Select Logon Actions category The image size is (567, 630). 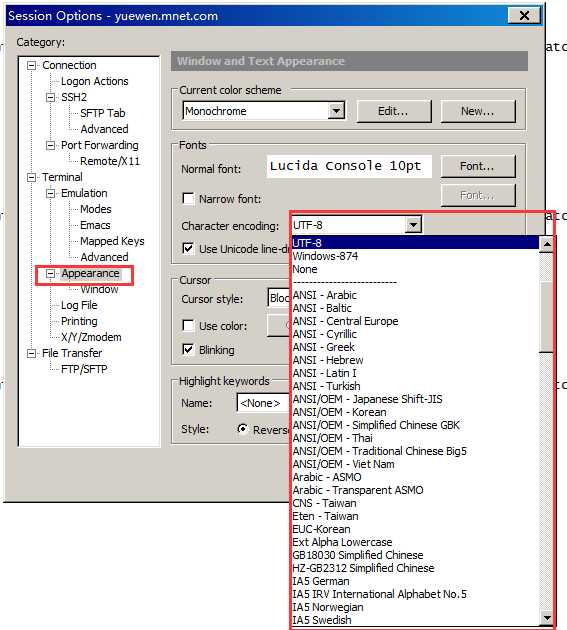pyautogui.click(x=94, y=81)
